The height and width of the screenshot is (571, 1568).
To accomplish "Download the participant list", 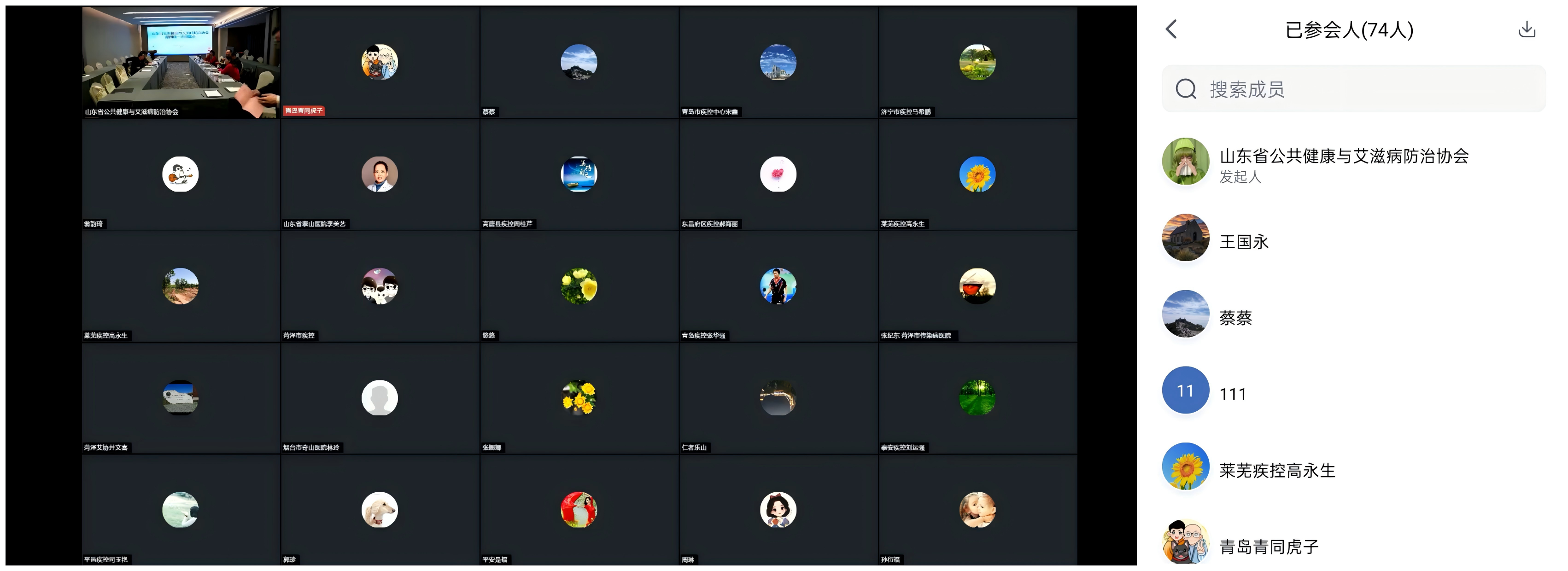I will click(x=1527, y=29).
